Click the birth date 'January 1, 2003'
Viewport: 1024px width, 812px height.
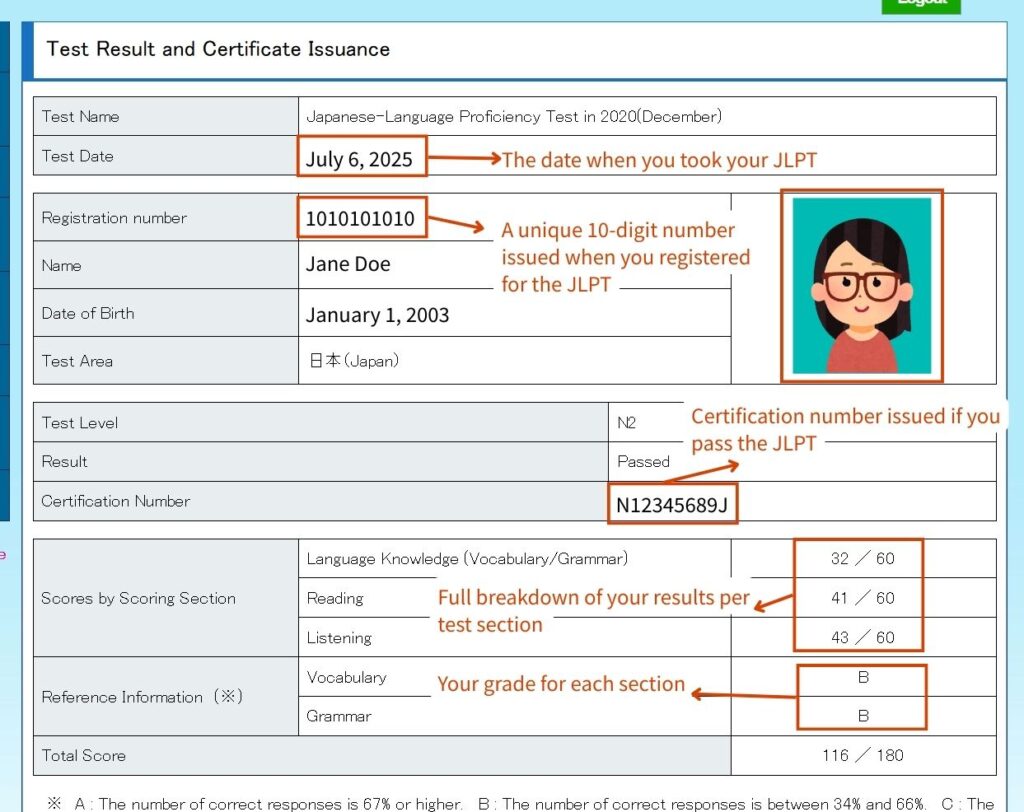click(377, 315)
